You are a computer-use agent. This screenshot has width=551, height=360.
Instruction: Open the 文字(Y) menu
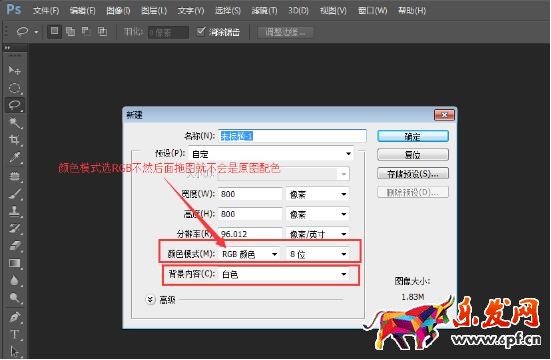coord(191,11)
